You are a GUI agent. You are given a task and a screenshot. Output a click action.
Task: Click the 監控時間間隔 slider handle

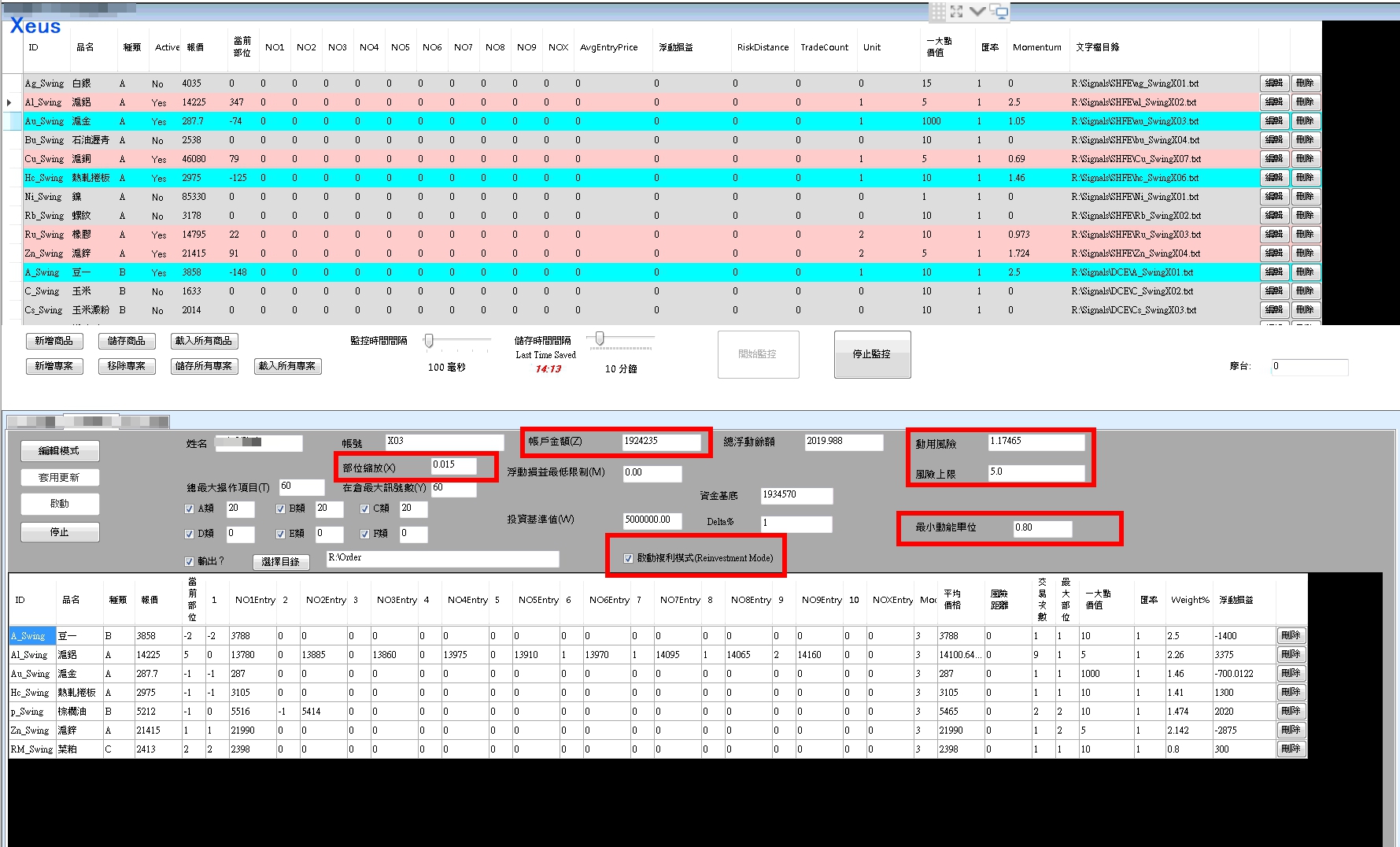coord(429,341)
